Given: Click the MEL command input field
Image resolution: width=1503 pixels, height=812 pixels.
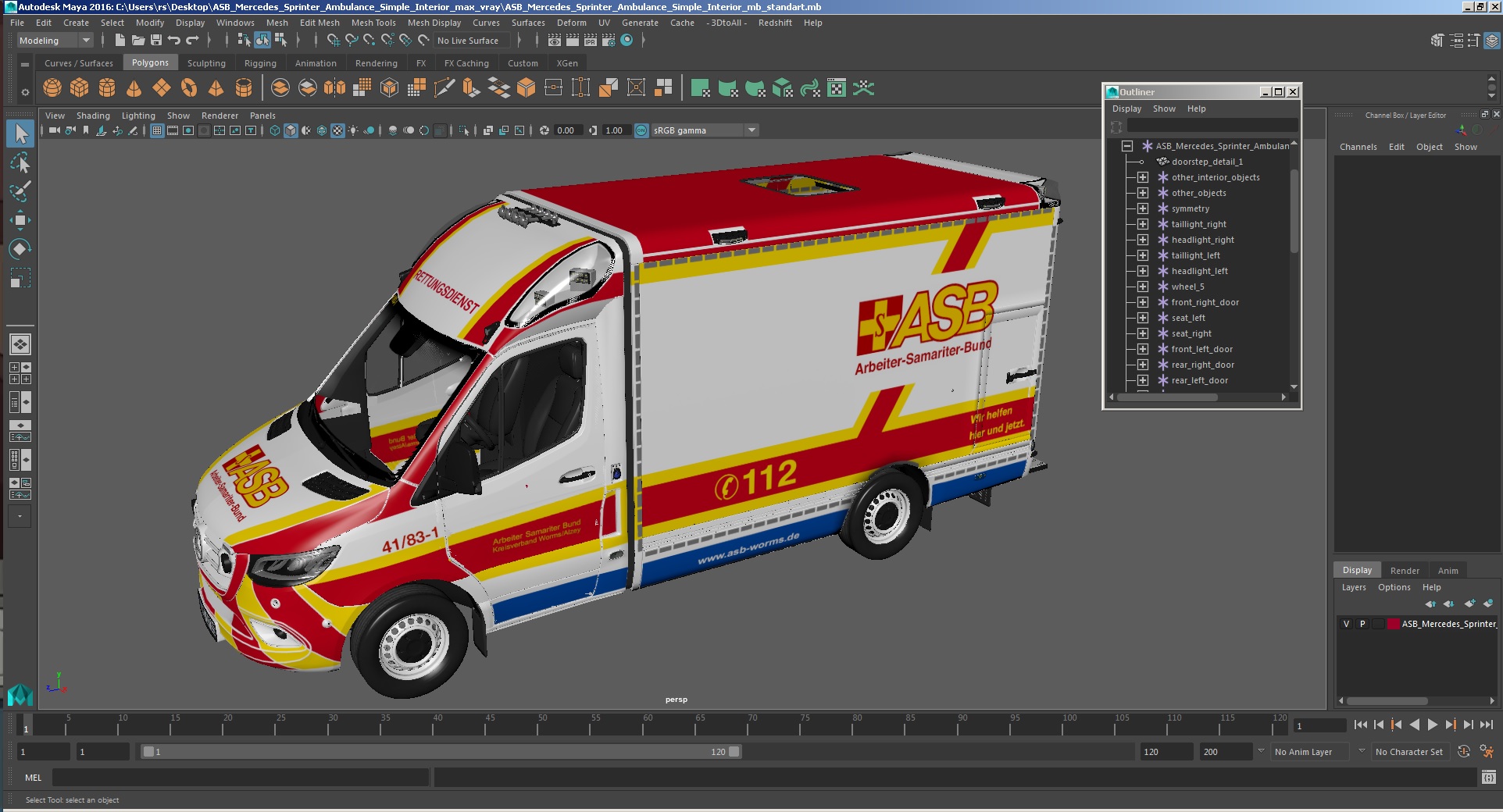Looking at the screenshot, I should pyautogui.click(x=241, y=778).
